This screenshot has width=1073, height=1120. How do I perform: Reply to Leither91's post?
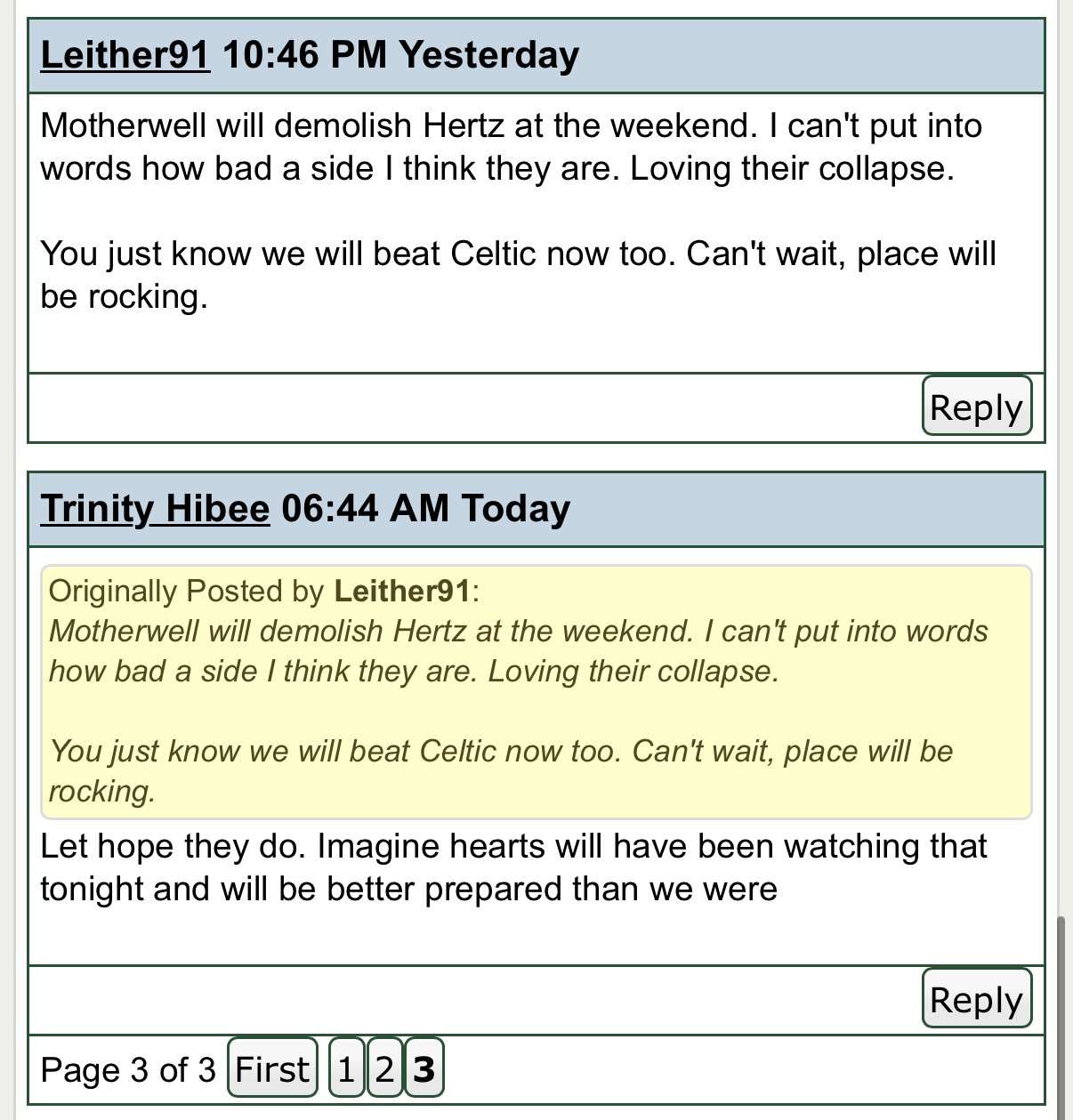[976, 407]
